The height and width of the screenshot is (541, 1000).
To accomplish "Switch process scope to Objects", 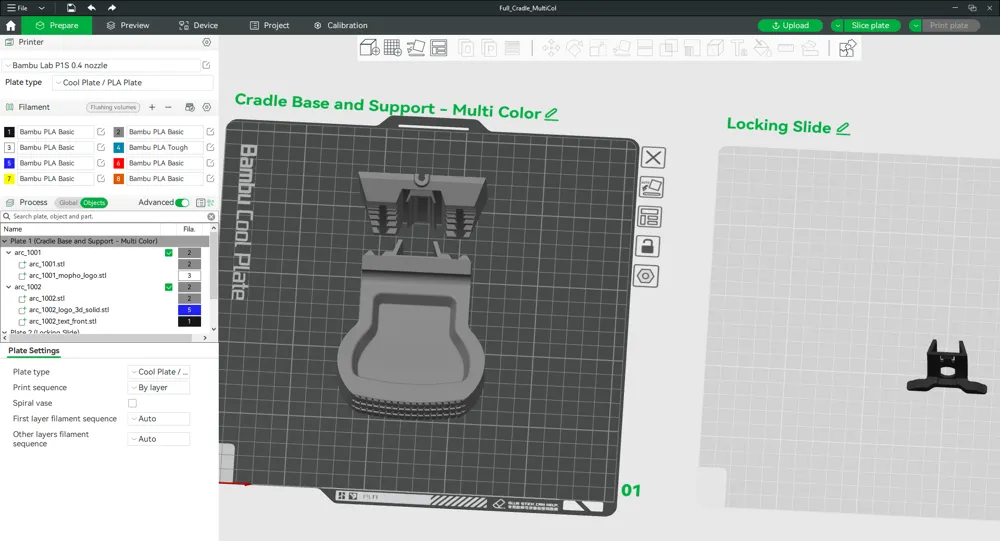I will pos(94,203).
